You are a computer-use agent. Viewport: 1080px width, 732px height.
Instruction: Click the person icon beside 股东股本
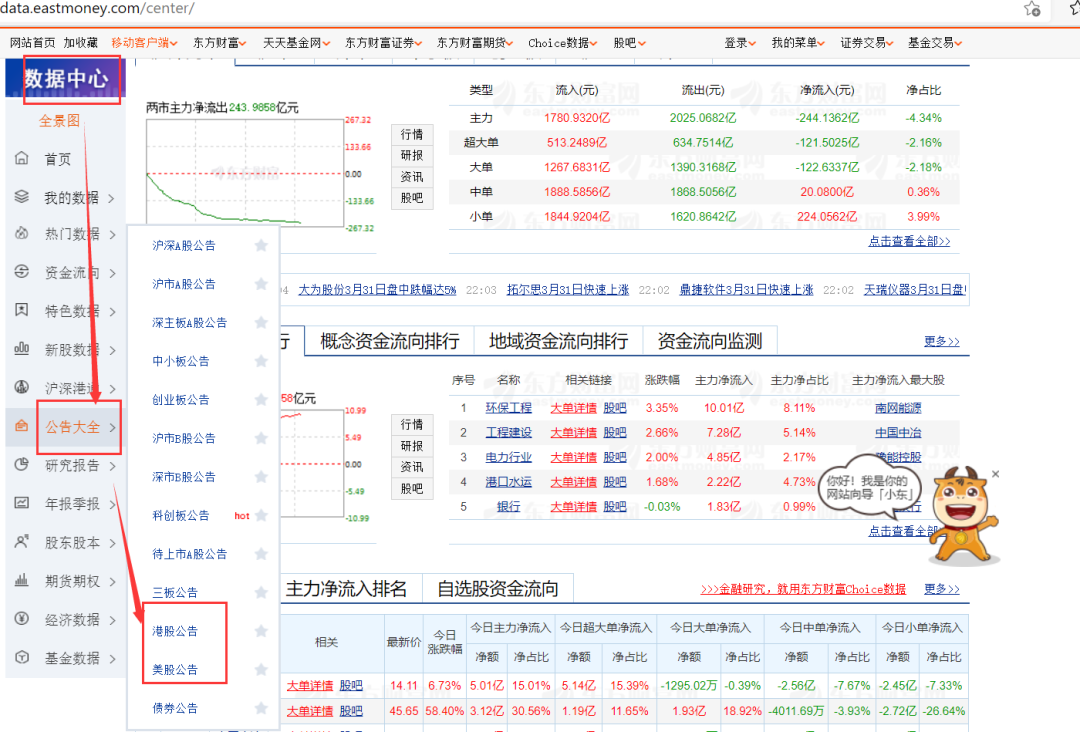[22, 542]
